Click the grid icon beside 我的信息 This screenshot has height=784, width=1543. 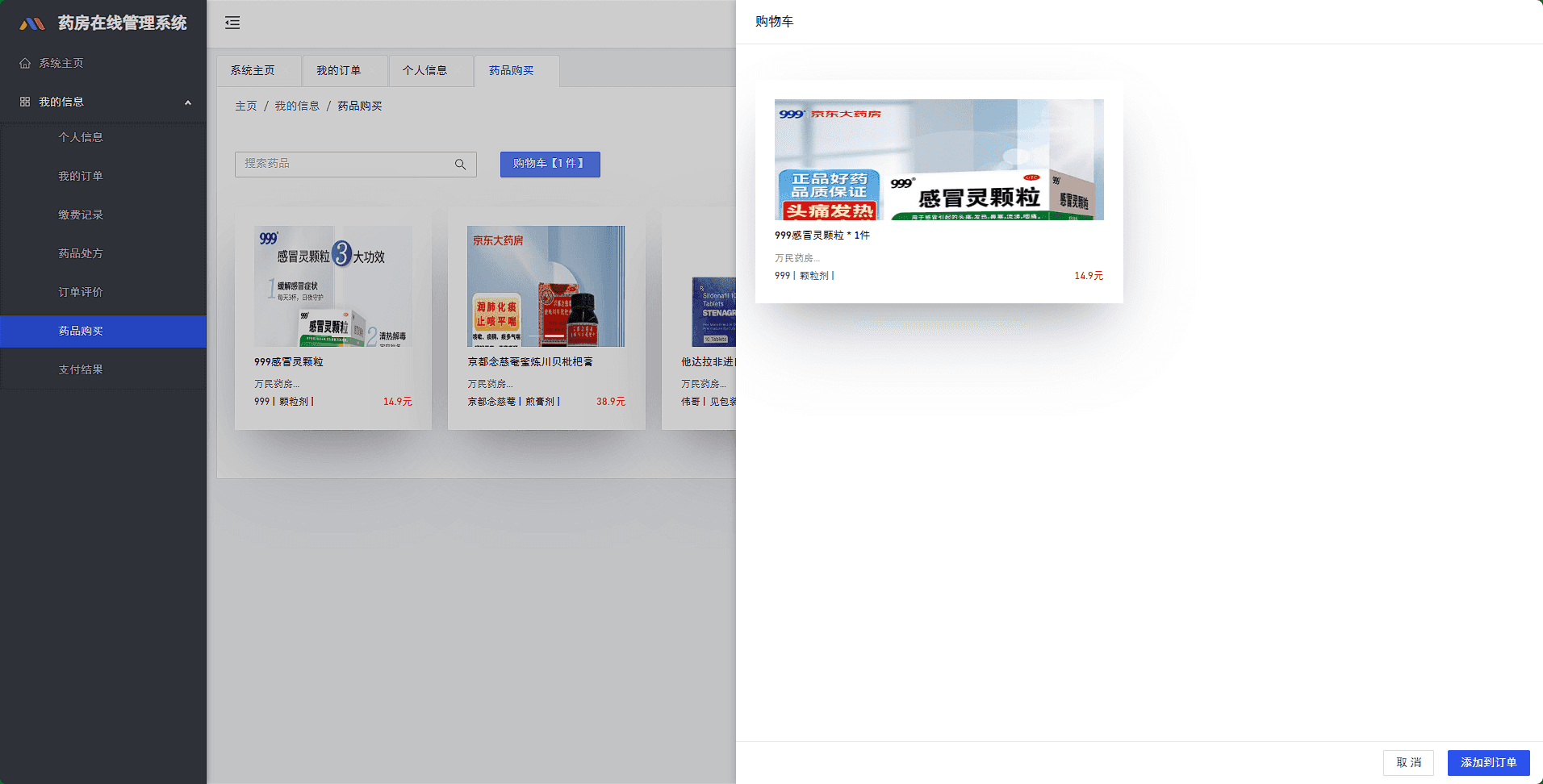pos(25,102)
